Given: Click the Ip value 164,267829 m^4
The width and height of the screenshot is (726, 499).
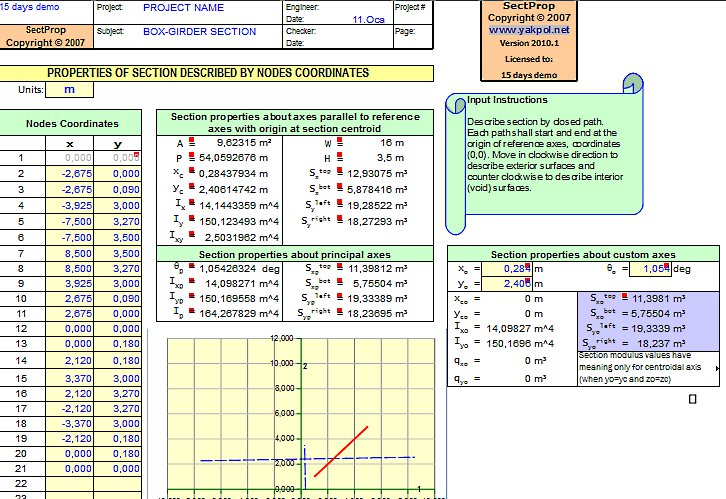Looking at the screenshot, I should tap(239, 314).
